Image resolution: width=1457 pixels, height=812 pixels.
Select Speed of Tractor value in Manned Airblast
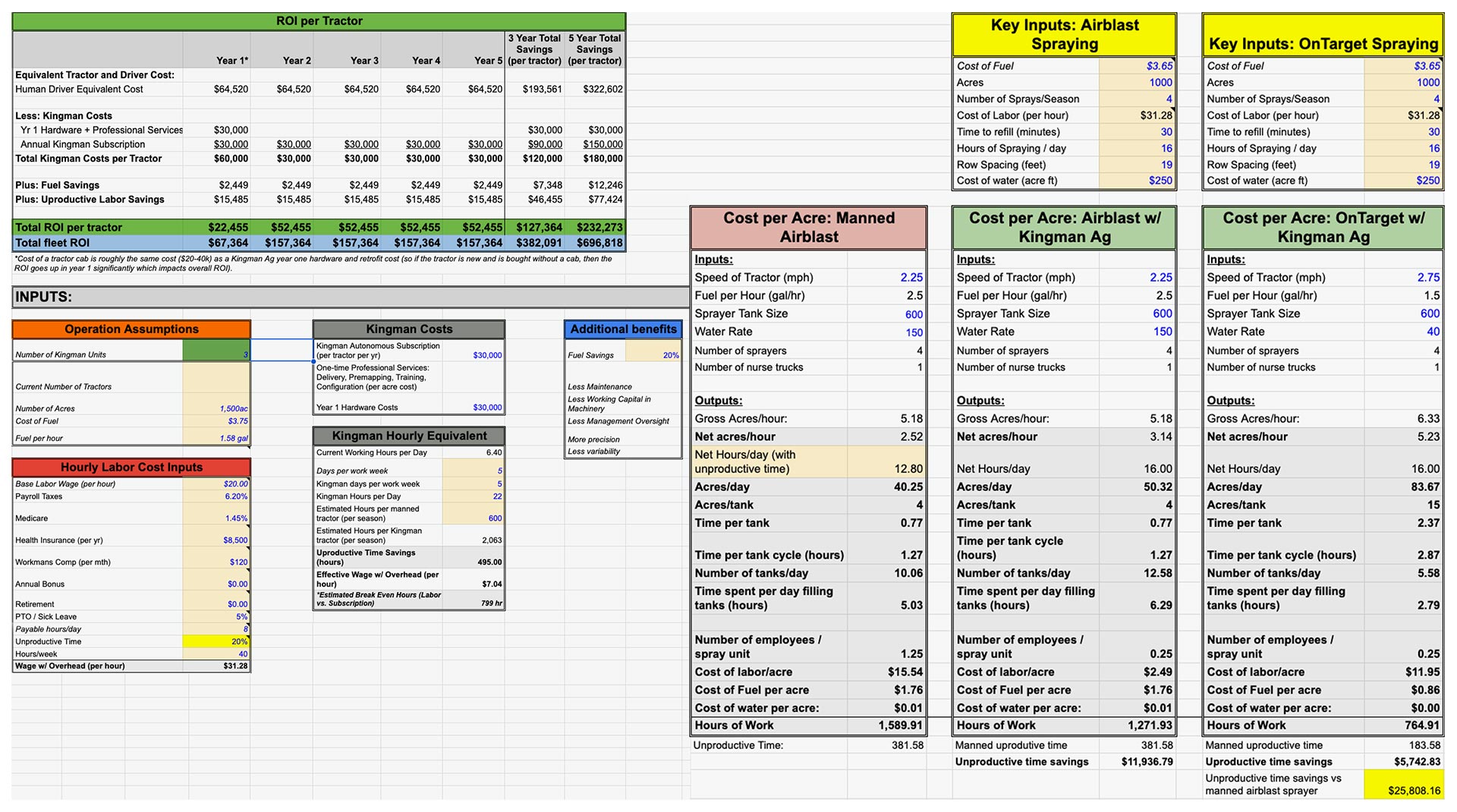[886, 278]
